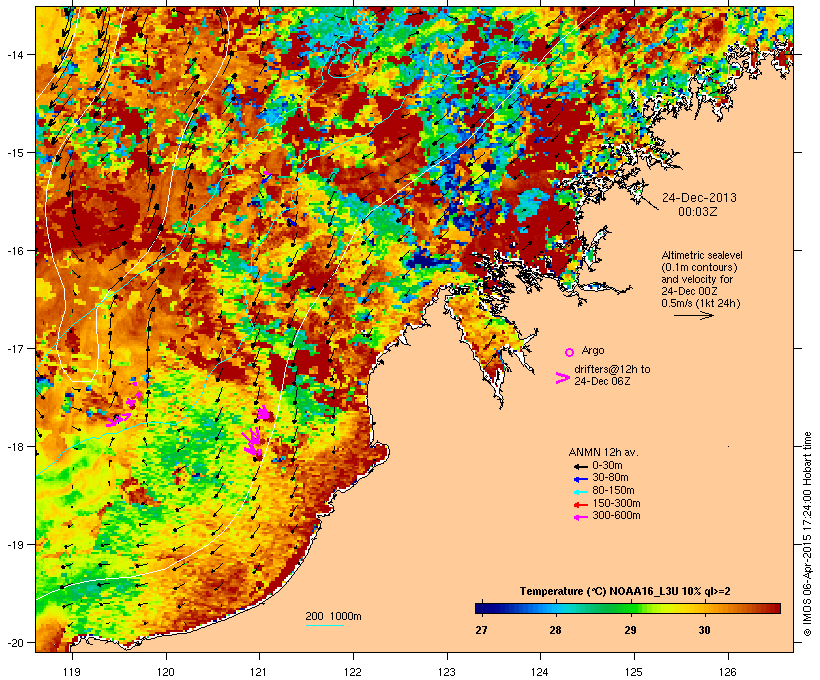Click the 30-80m depth label
This screenshot has height=680, width=820.
pyautogui.click(x=610, y=478)
